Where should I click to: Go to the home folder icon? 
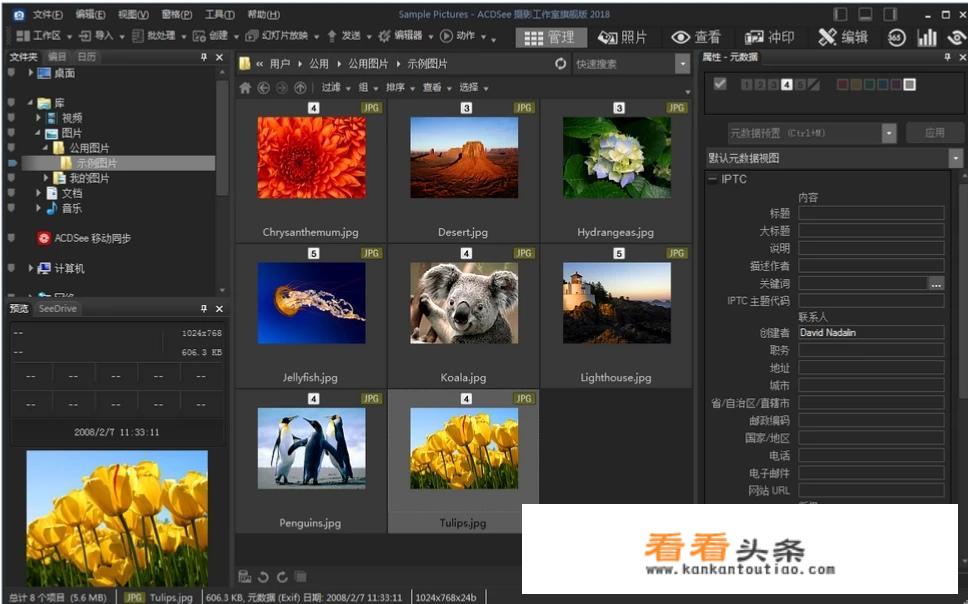click(245, 88)
